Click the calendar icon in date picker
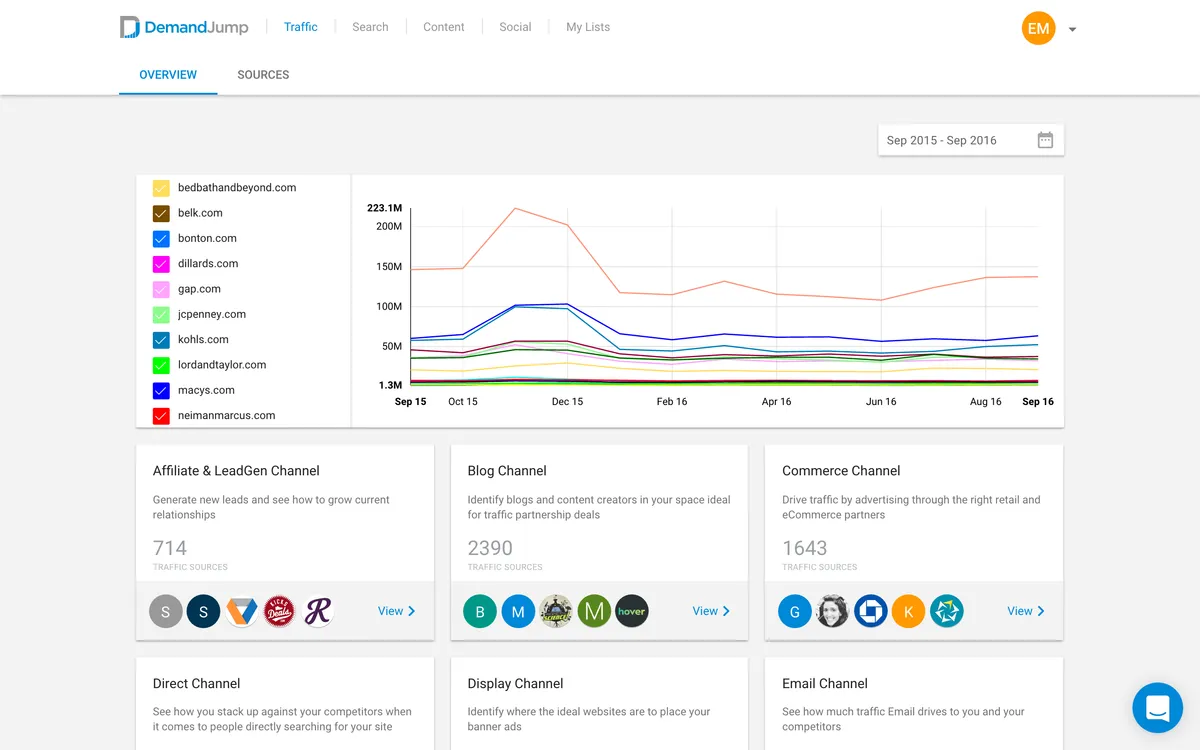 tap(1045, 140)
